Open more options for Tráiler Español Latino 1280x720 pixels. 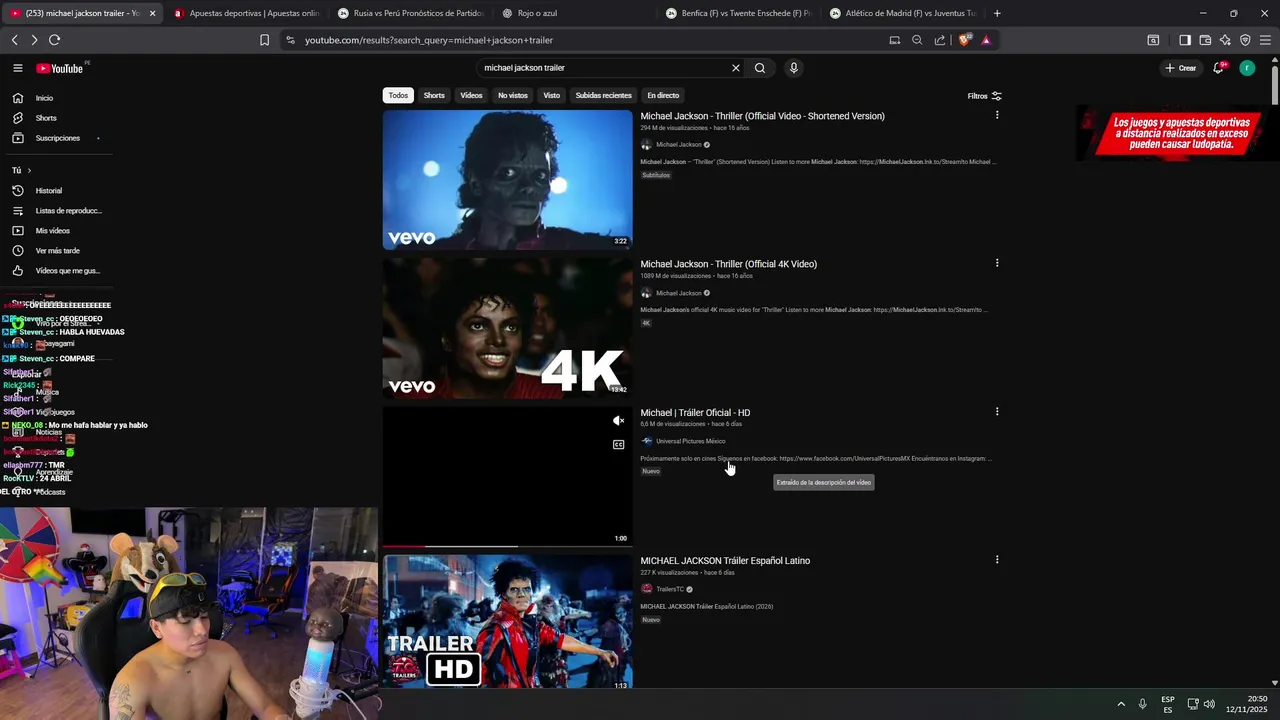click(997, 560)
